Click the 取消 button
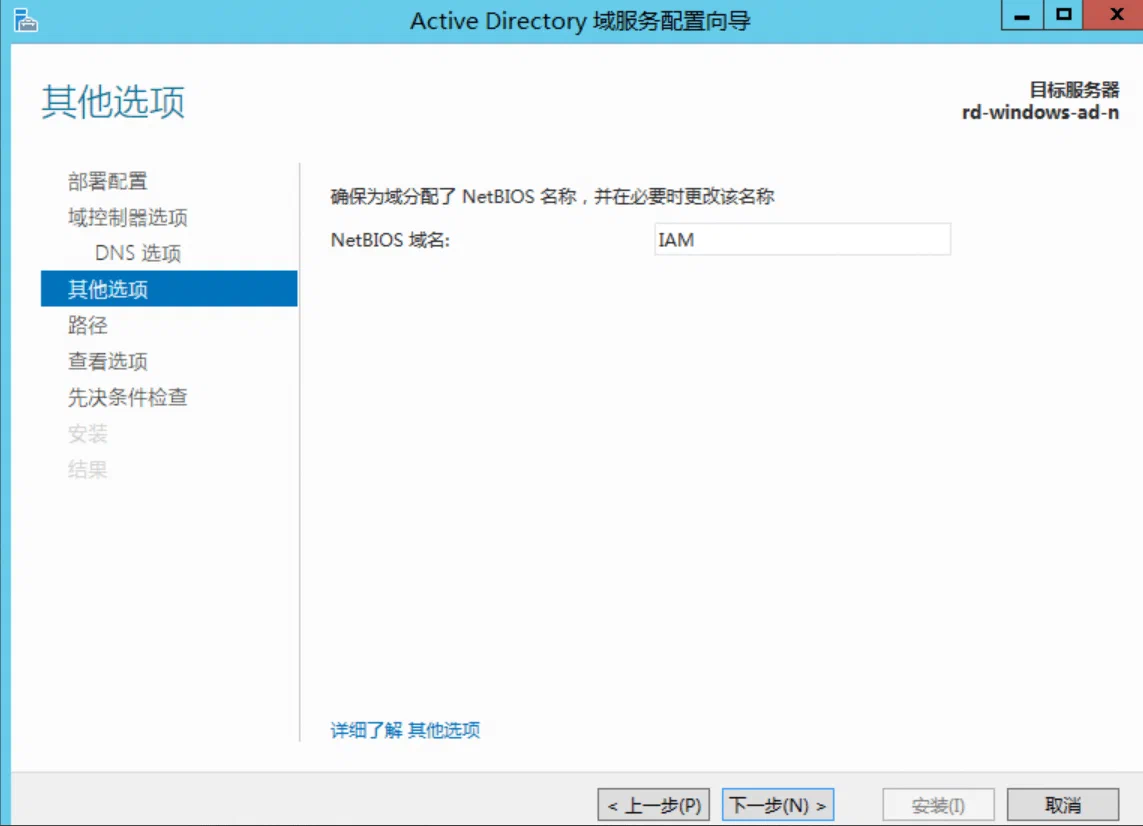This screenshot has width=1143, height=826. [x=1063, y=805]
